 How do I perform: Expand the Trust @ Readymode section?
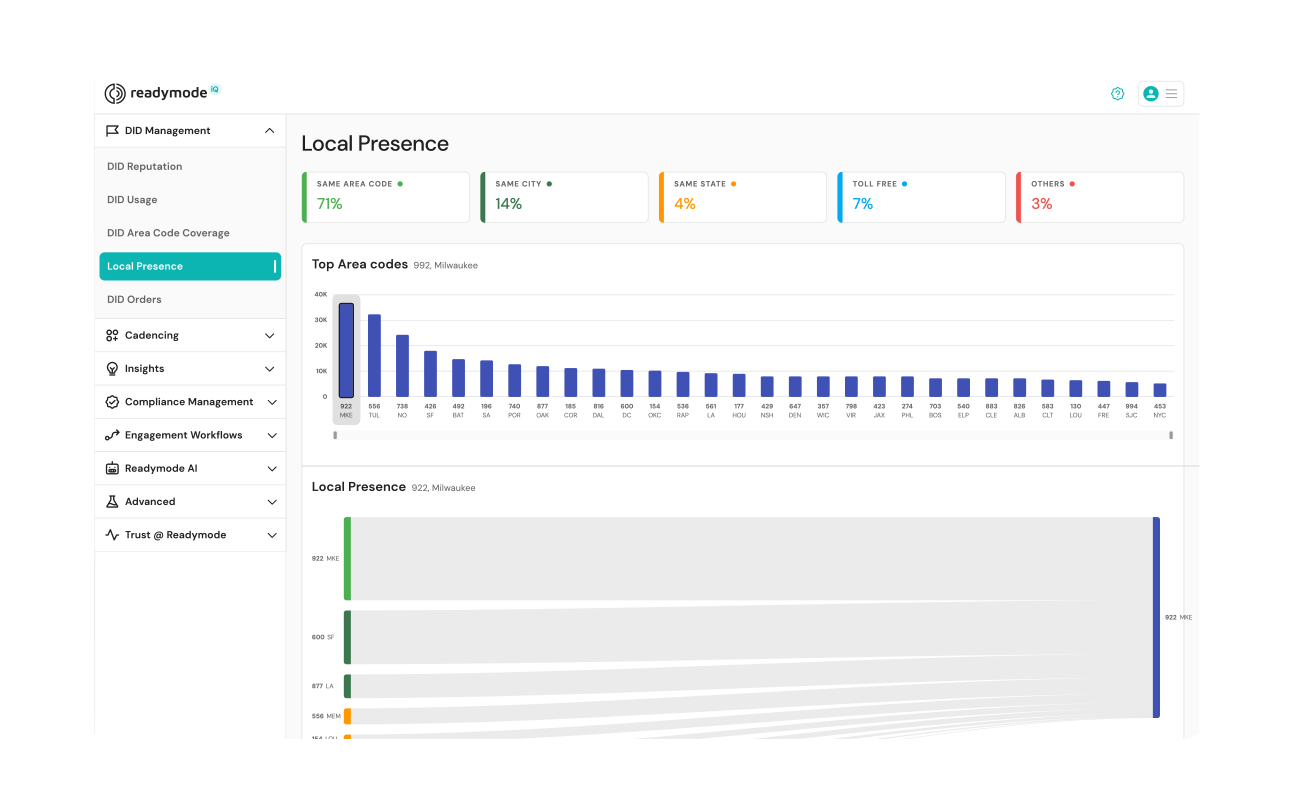click(x=268, y=534)
